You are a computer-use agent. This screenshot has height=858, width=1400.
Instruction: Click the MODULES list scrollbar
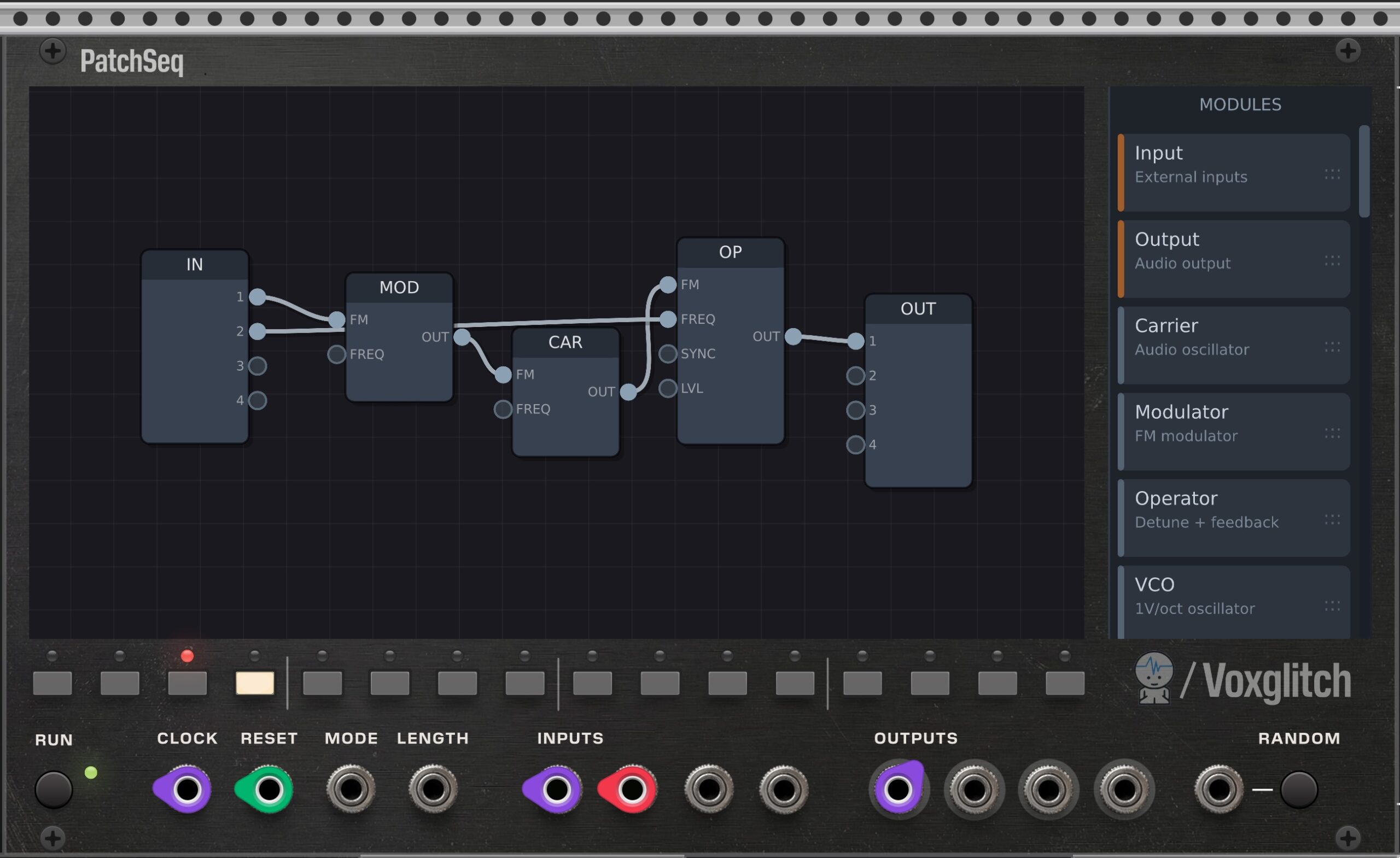1364,172
